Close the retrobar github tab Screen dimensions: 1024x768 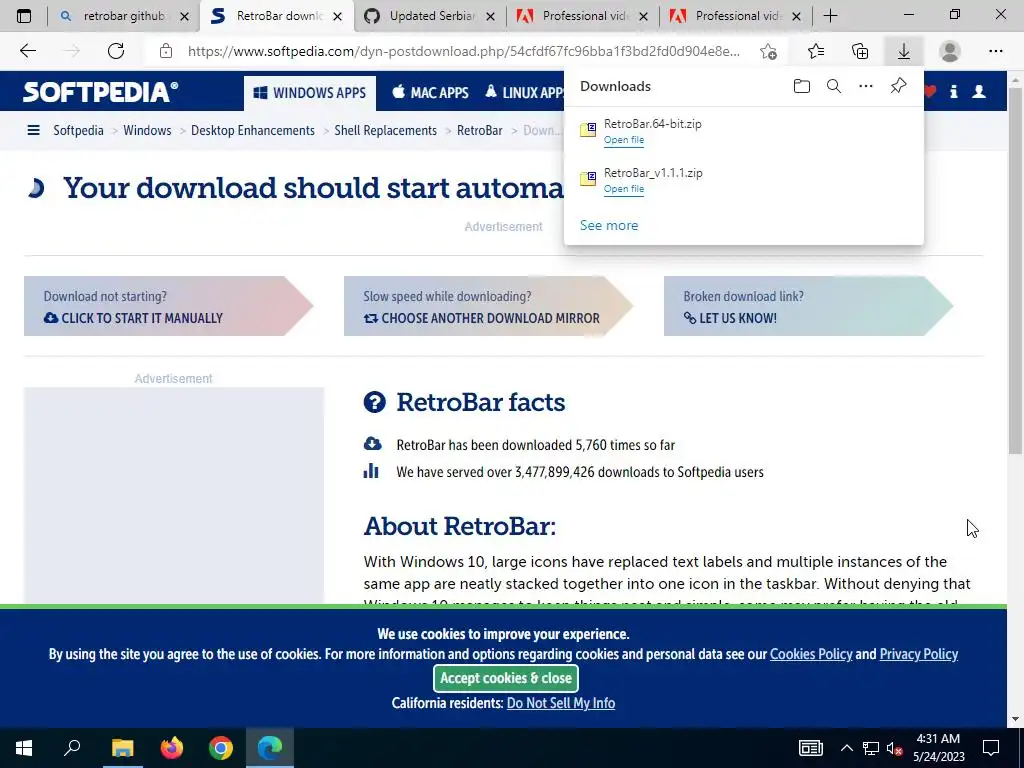(x=185, y=16)
